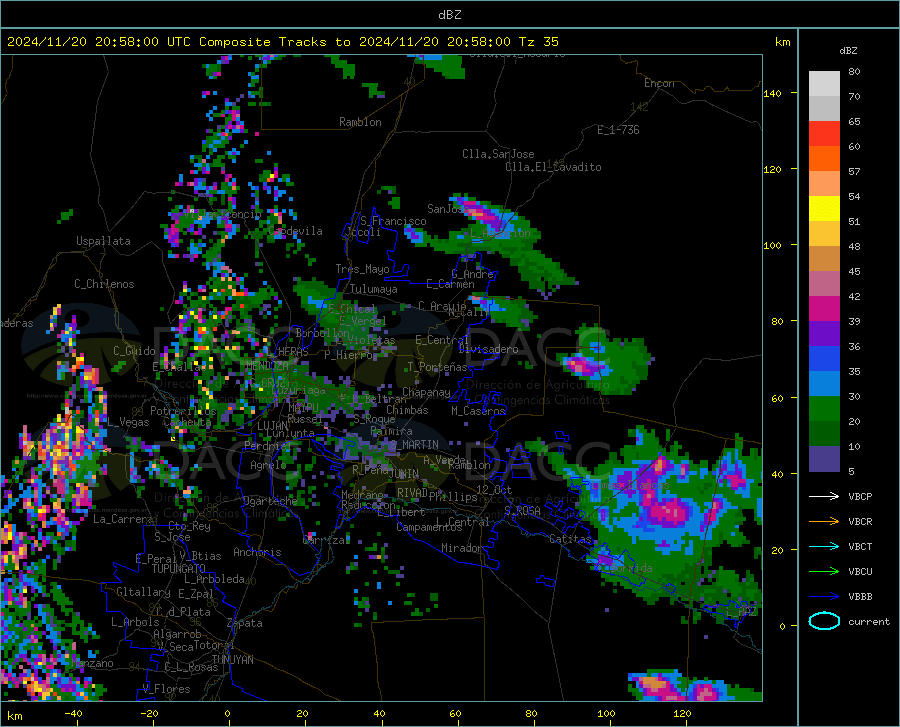The width and height of the screenshot is (900, 727).
Task: Click the Ugarteche label
Action: [x=270, y=500]
